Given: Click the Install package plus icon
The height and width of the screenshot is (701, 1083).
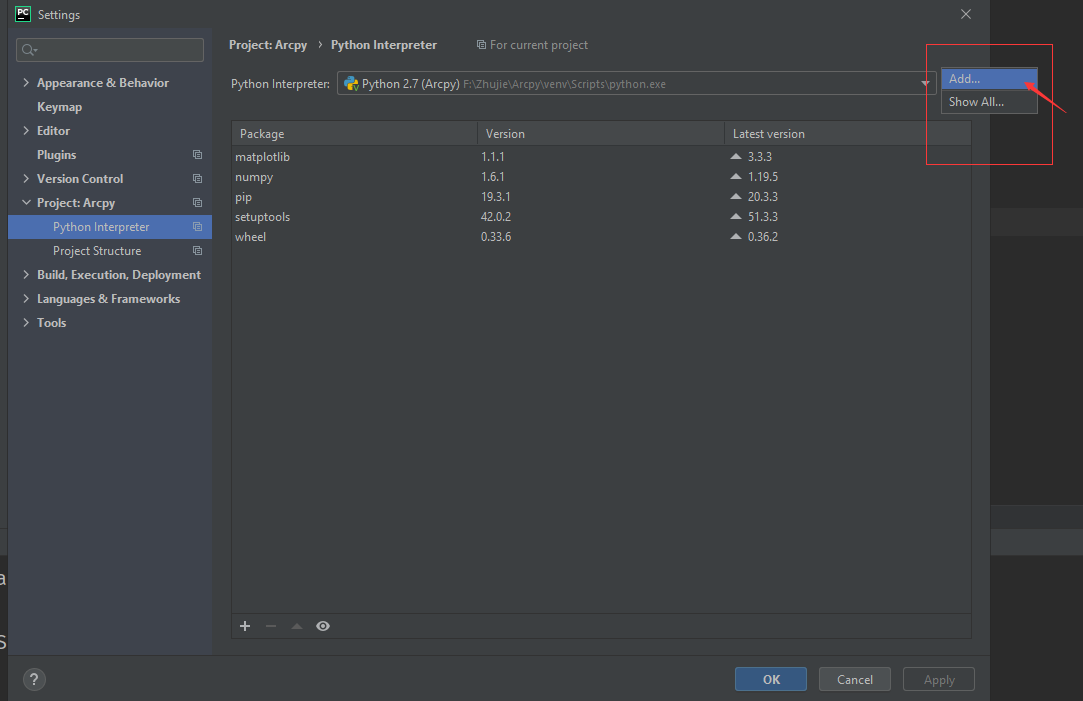Looking at the screenshot, I should tap(245, 625).
